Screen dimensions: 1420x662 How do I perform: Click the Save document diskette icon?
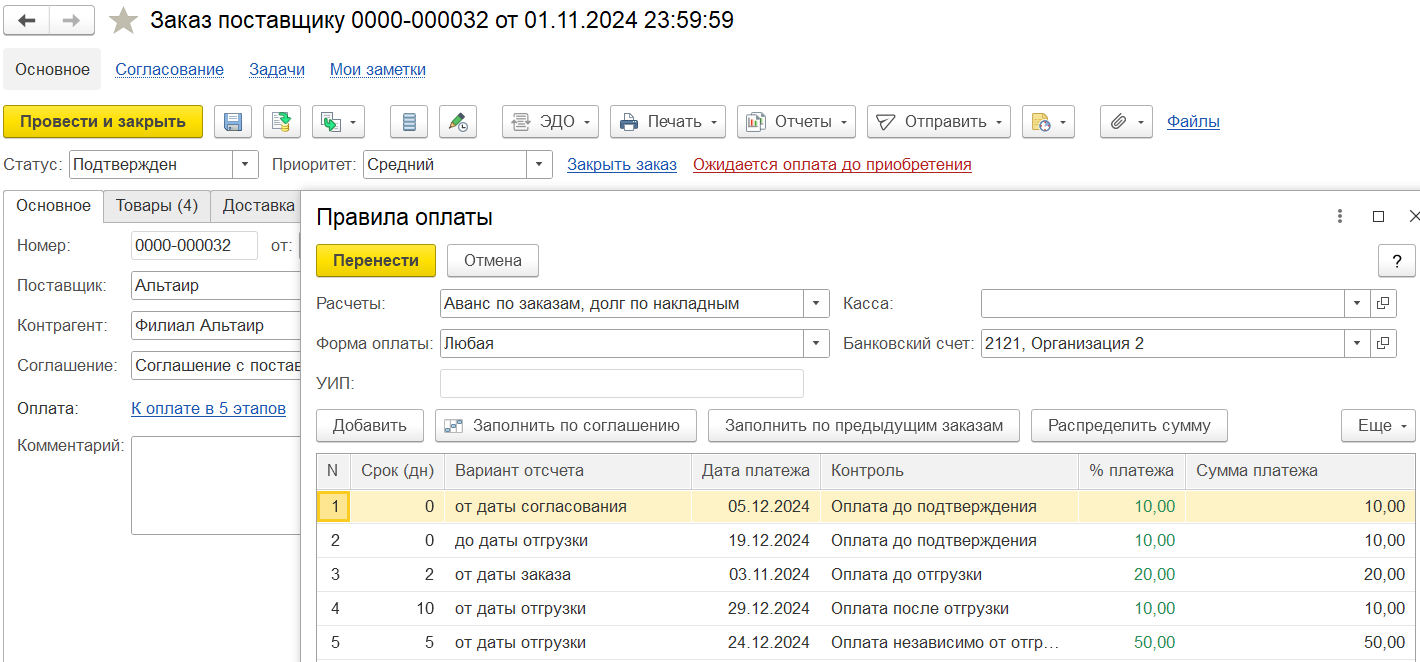[x=233, y=122]
